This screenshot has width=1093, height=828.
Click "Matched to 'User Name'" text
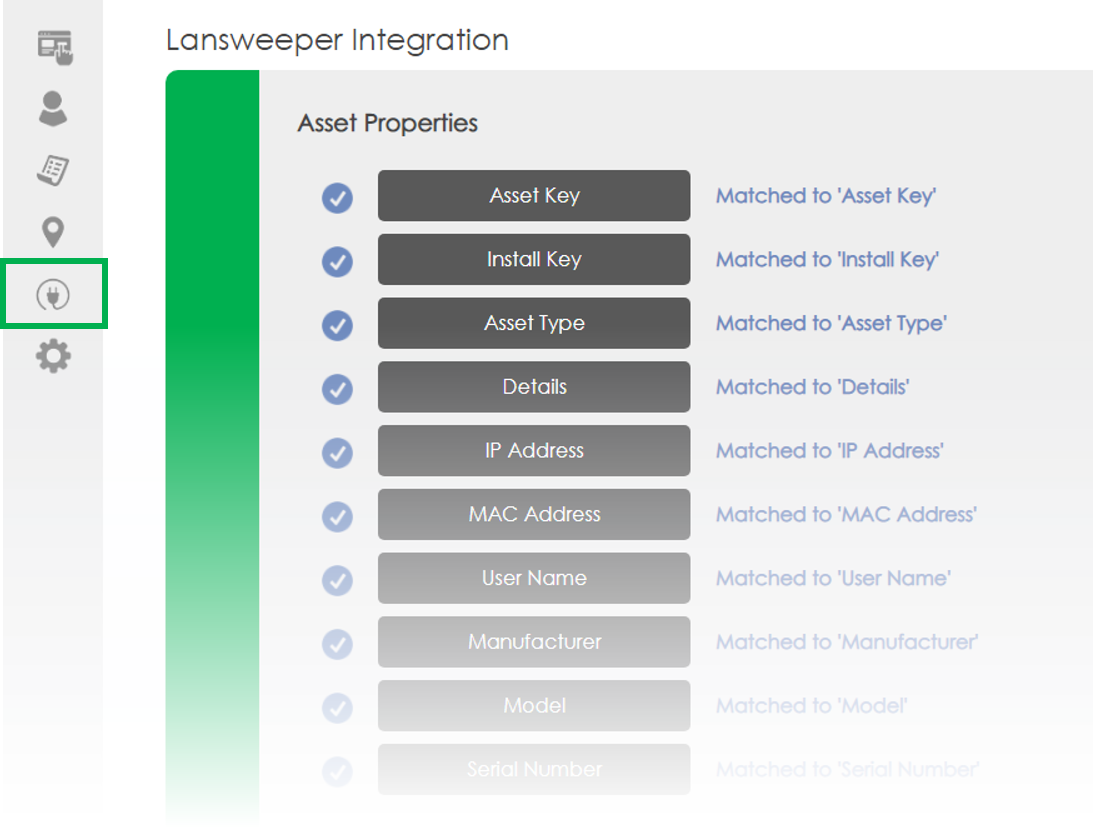click(x=833, y=578)
